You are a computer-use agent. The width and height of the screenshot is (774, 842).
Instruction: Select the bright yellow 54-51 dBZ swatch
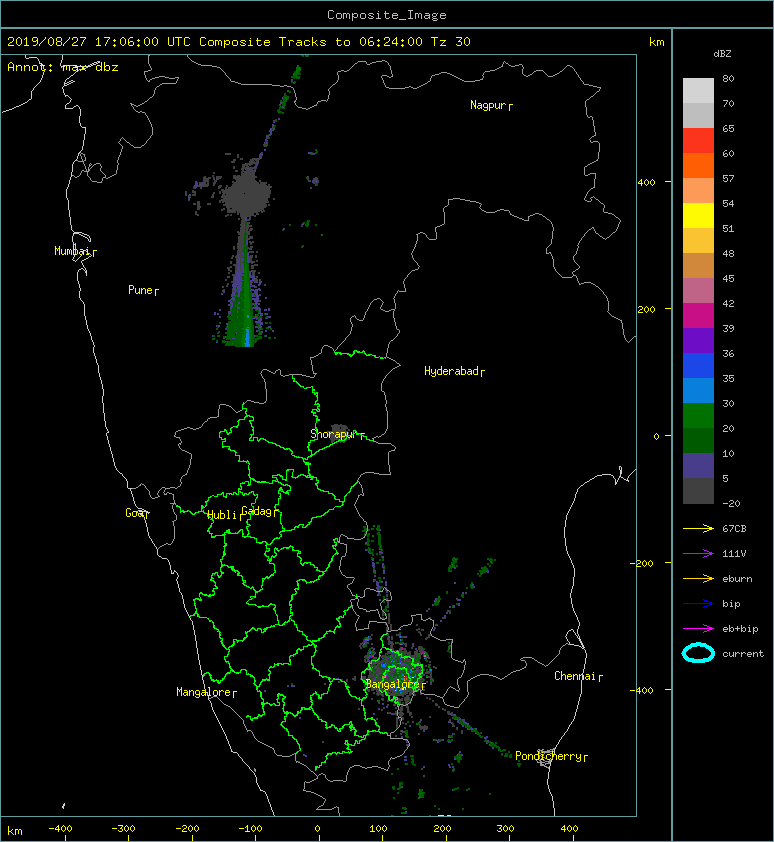(698, 215)
